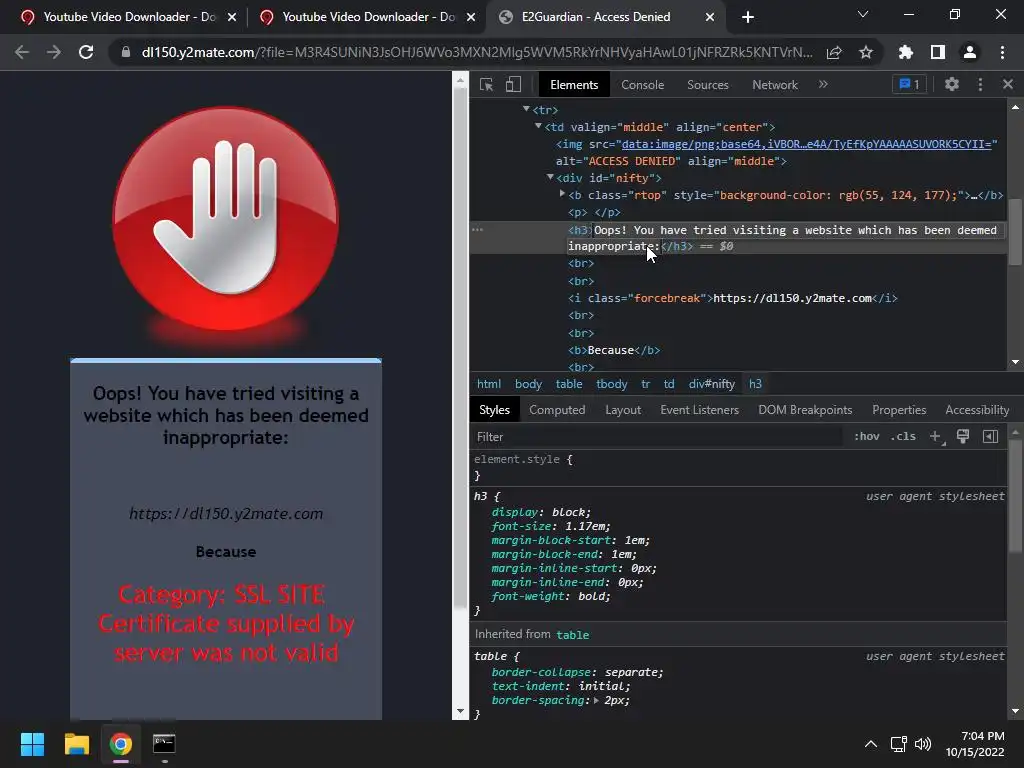
Task: Select the forcebreak i element line
Action: (732, 298)
